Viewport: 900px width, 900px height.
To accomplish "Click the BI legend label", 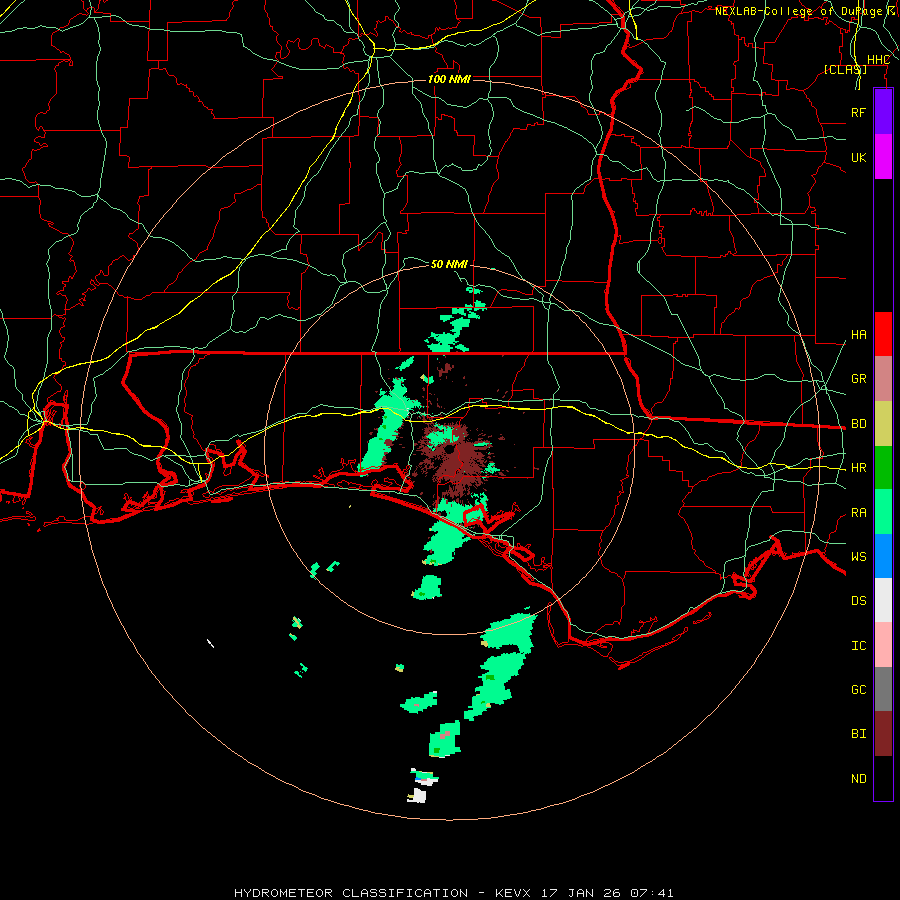I will 858,734.
